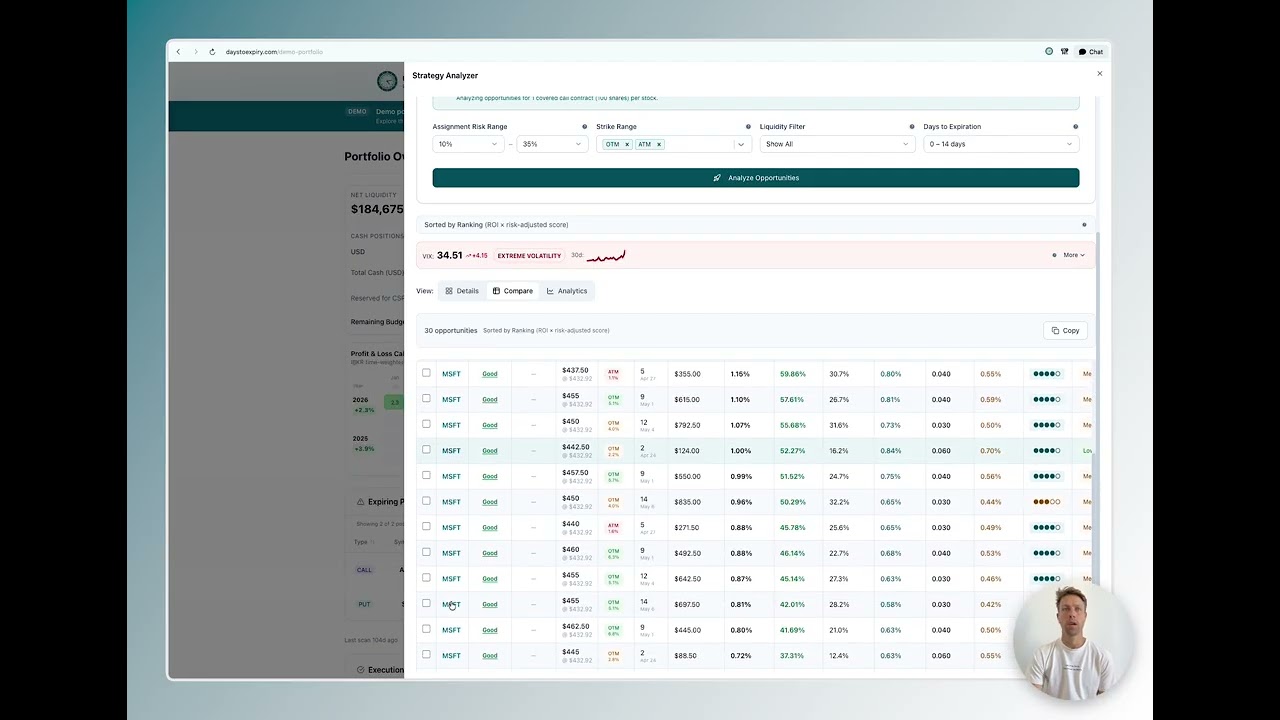Reload the page with refresh icon
Viewport: 1280px width, 720px height.
tap(212, 52)
